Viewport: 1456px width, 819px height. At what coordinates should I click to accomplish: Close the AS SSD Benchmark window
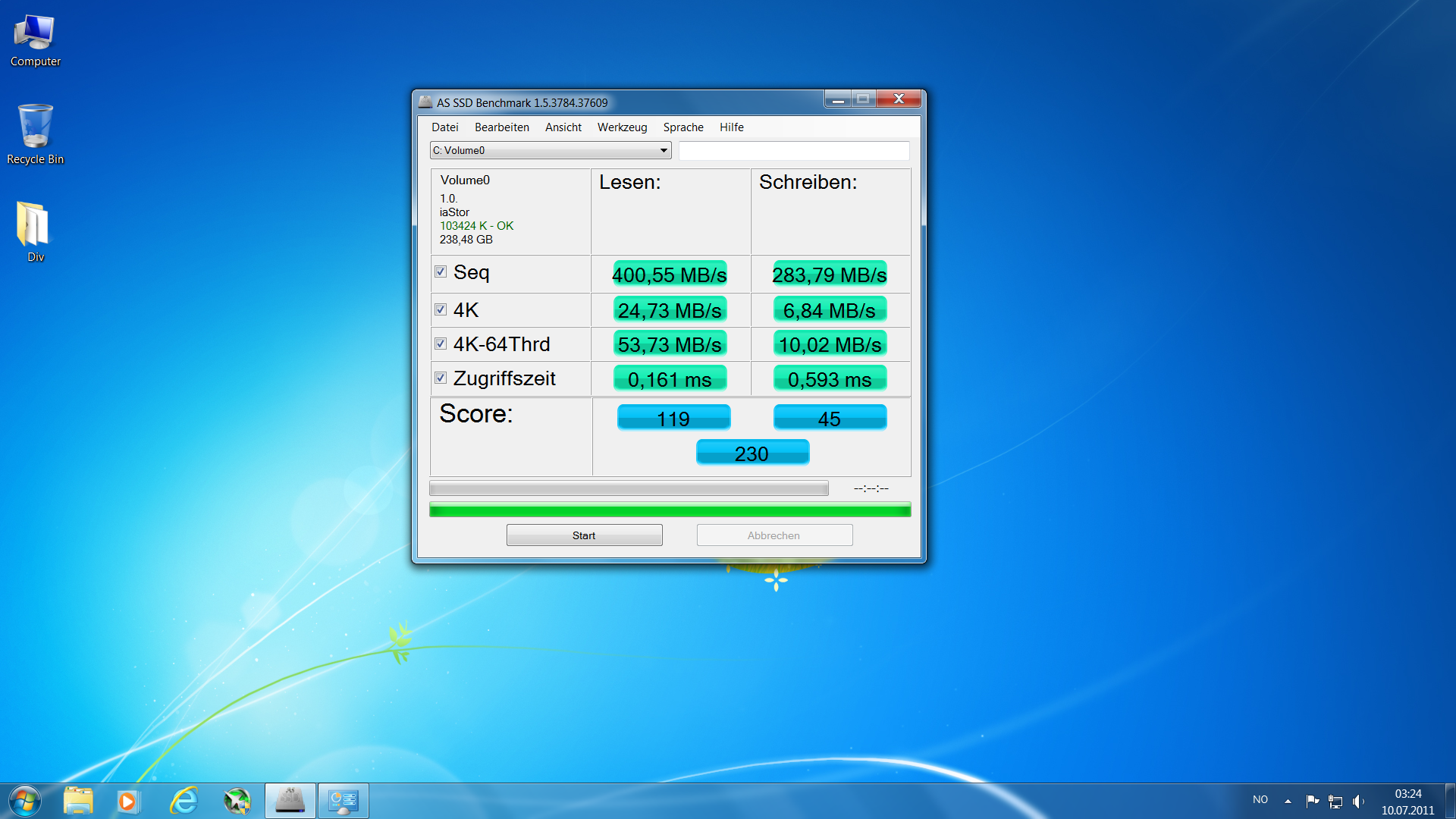(899, 99)
